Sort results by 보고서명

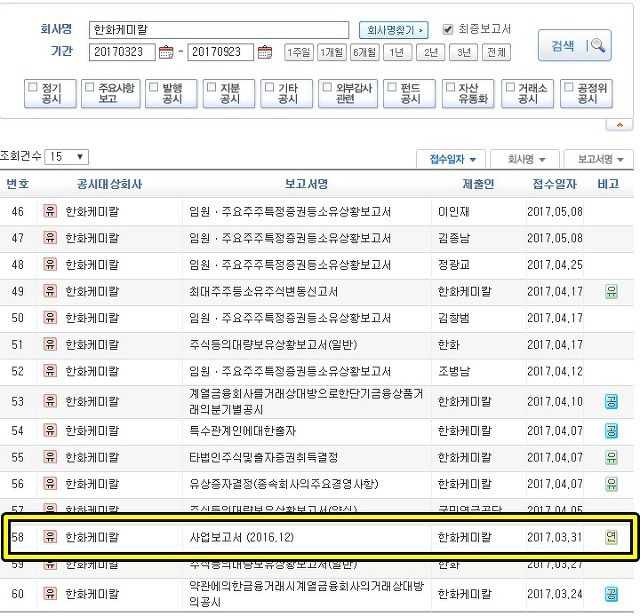click(599, 159)
